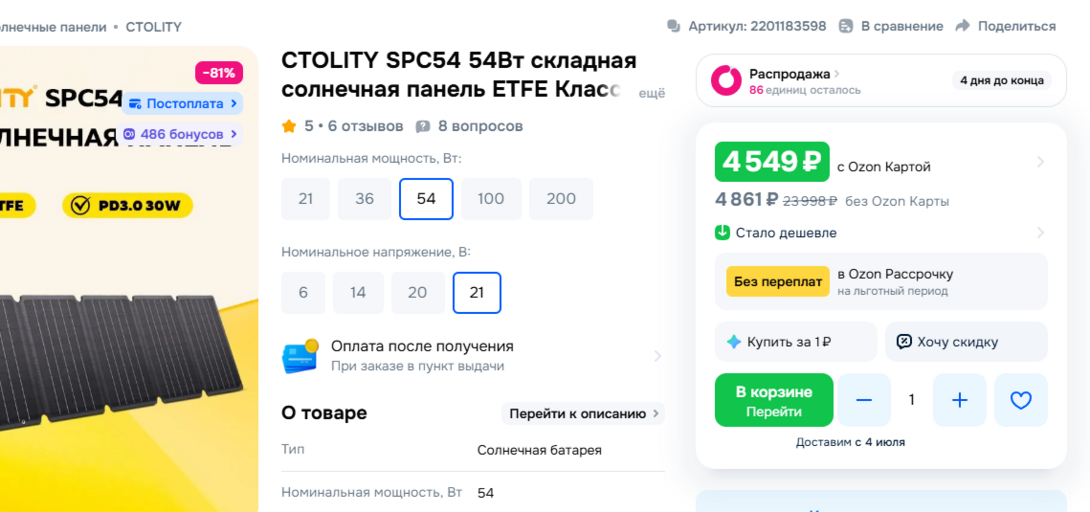Jump to description via Перейти к описанию

584,414
